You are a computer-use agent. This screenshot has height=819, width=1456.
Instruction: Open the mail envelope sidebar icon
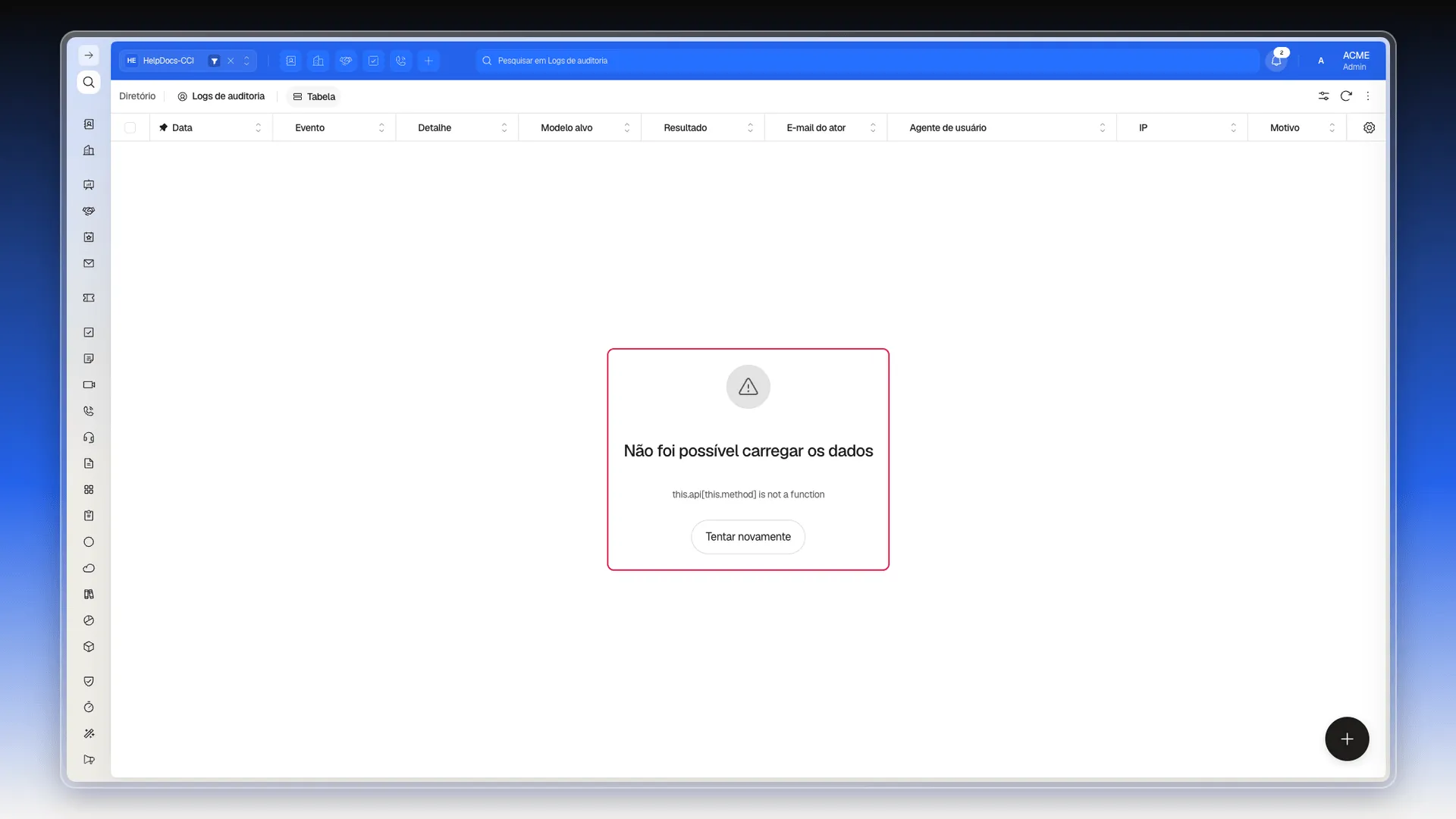(x=89, y=264)
